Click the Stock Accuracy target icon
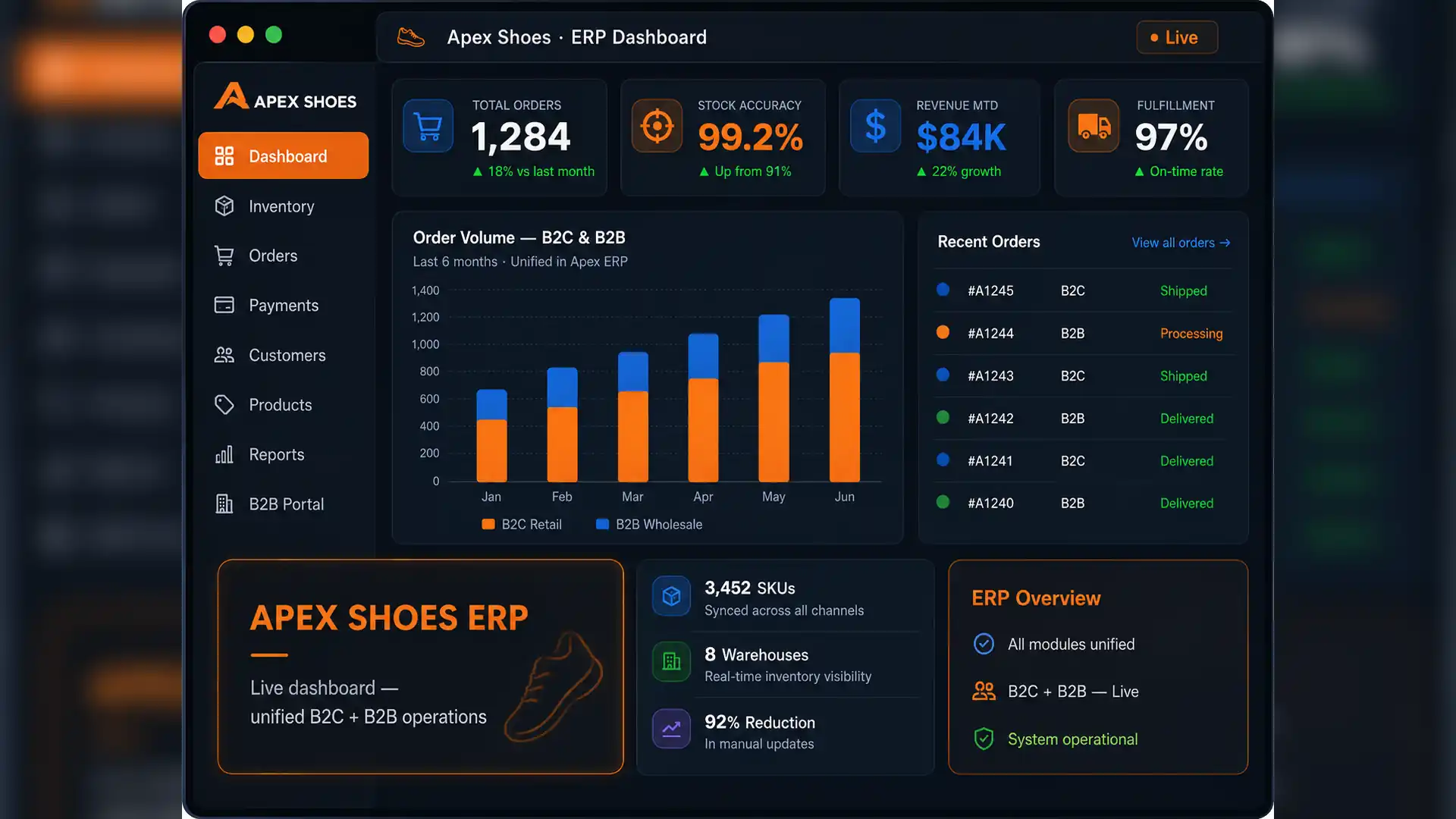The width and height of the screenshot is (1456, 819). 657,126
